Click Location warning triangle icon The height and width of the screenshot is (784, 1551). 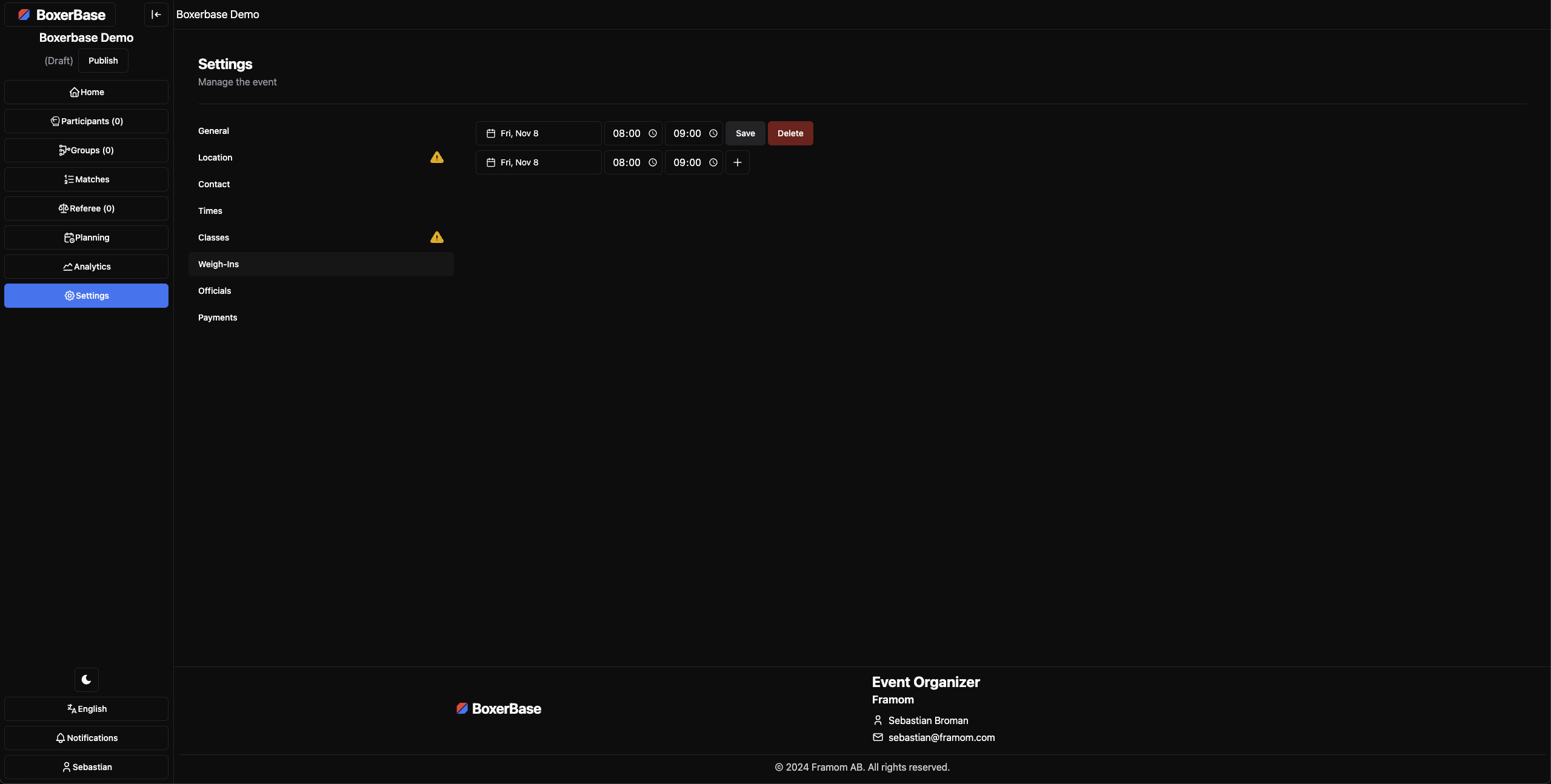point(436,158)
